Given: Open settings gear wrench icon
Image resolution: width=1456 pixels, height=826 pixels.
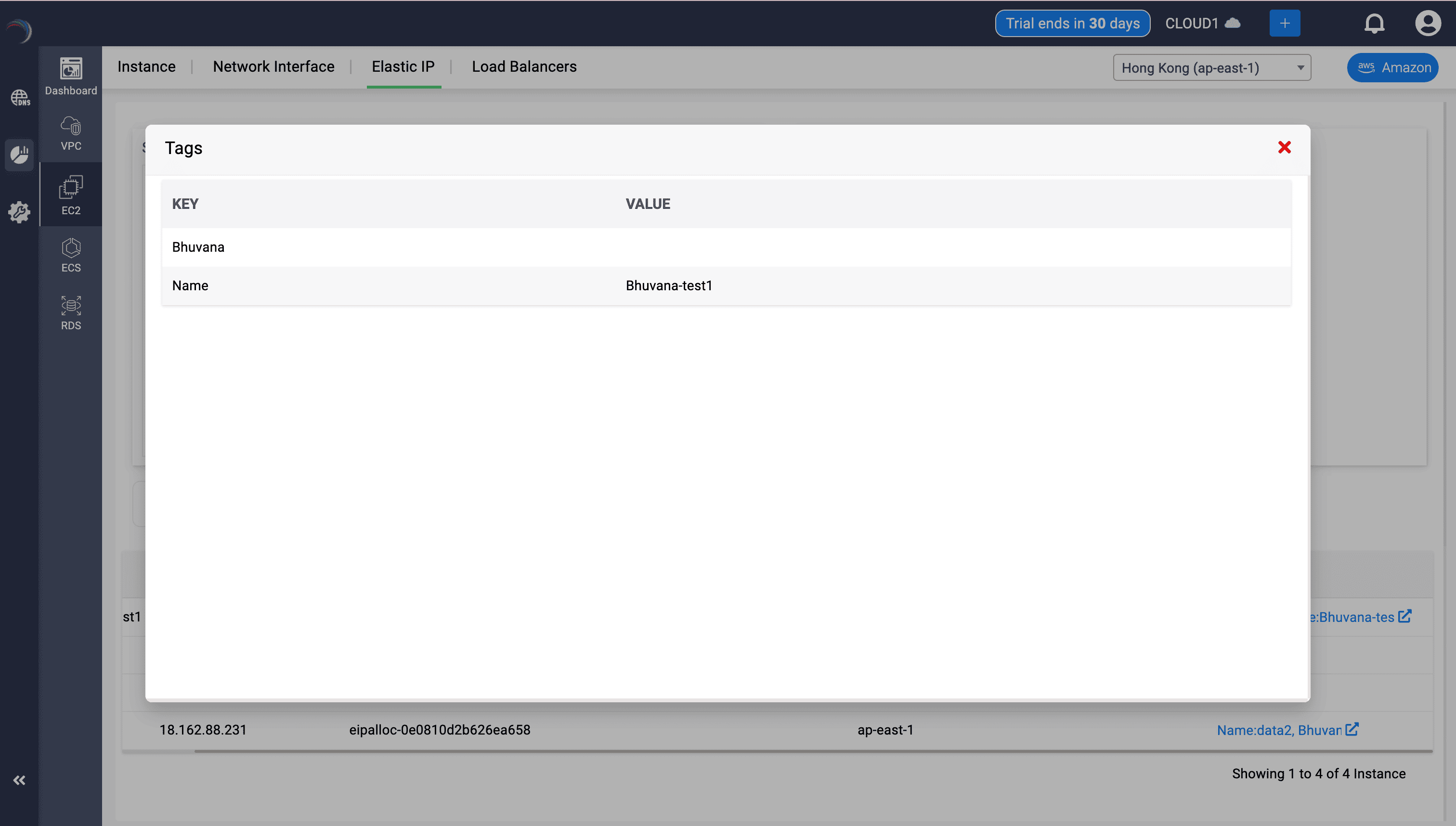Looking at the screenshot, I should pyautogui.click(x=20, y=212).
